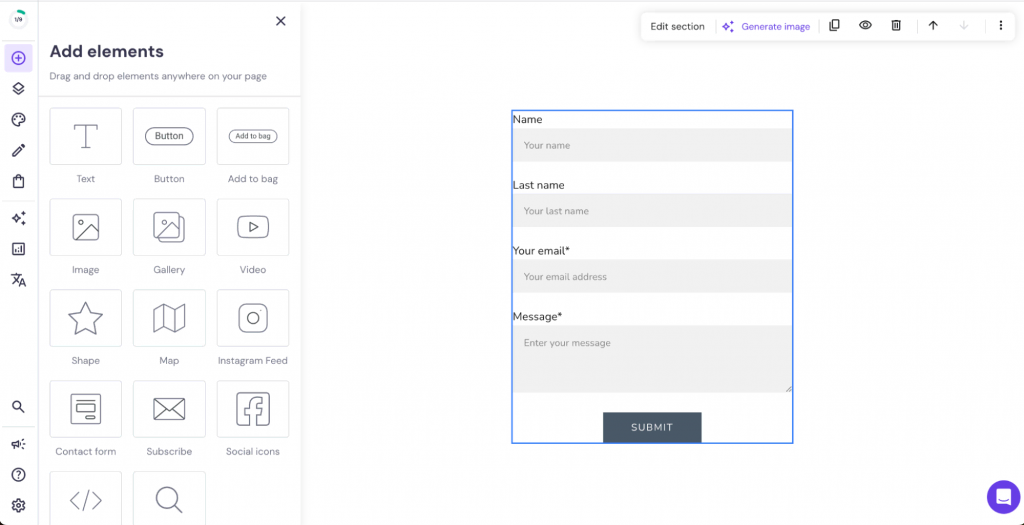Screen dimensions: 1024x525
Task: Close the Add elements panel
Action: coord(281,21)
